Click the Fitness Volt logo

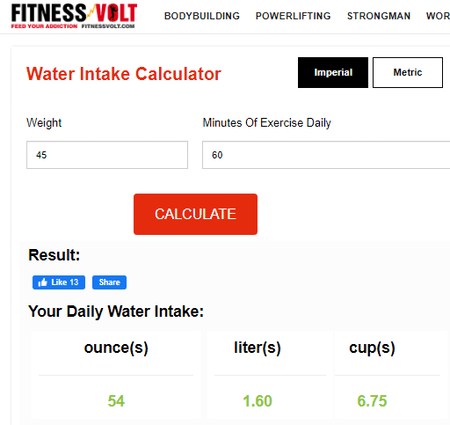(x=74, y=16)
